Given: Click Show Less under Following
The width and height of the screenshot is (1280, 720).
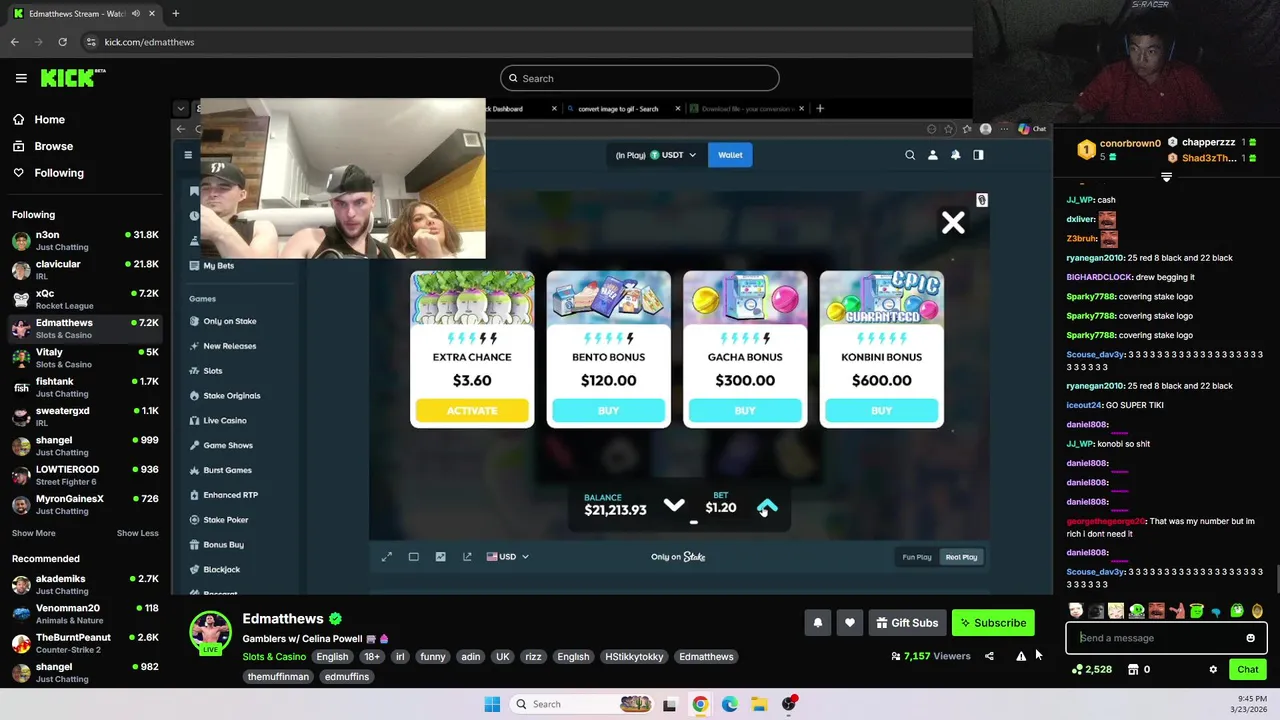Looking at the screenshot, I should click(137, 533).
